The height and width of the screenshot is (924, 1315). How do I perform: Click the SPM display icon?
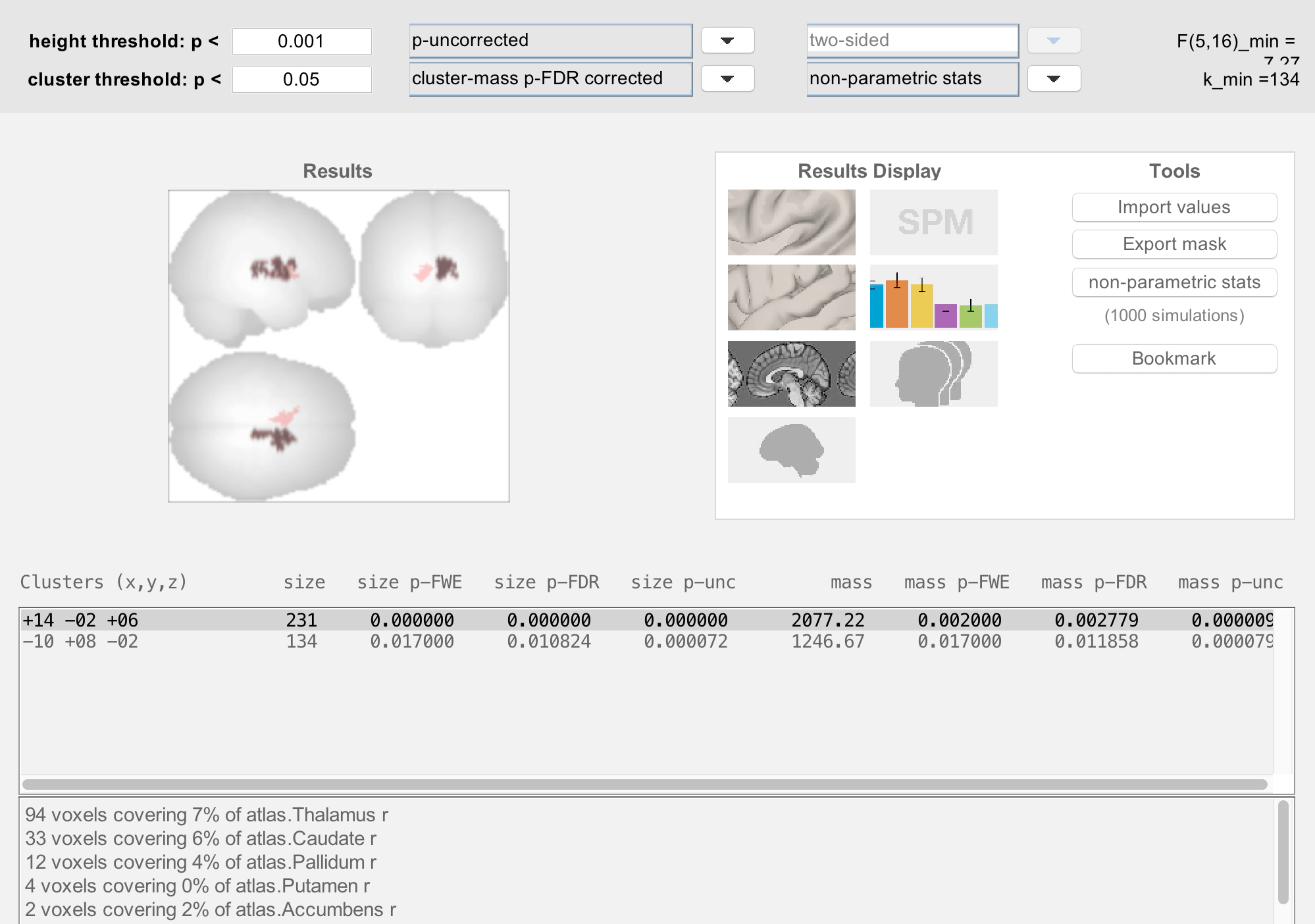933,222
